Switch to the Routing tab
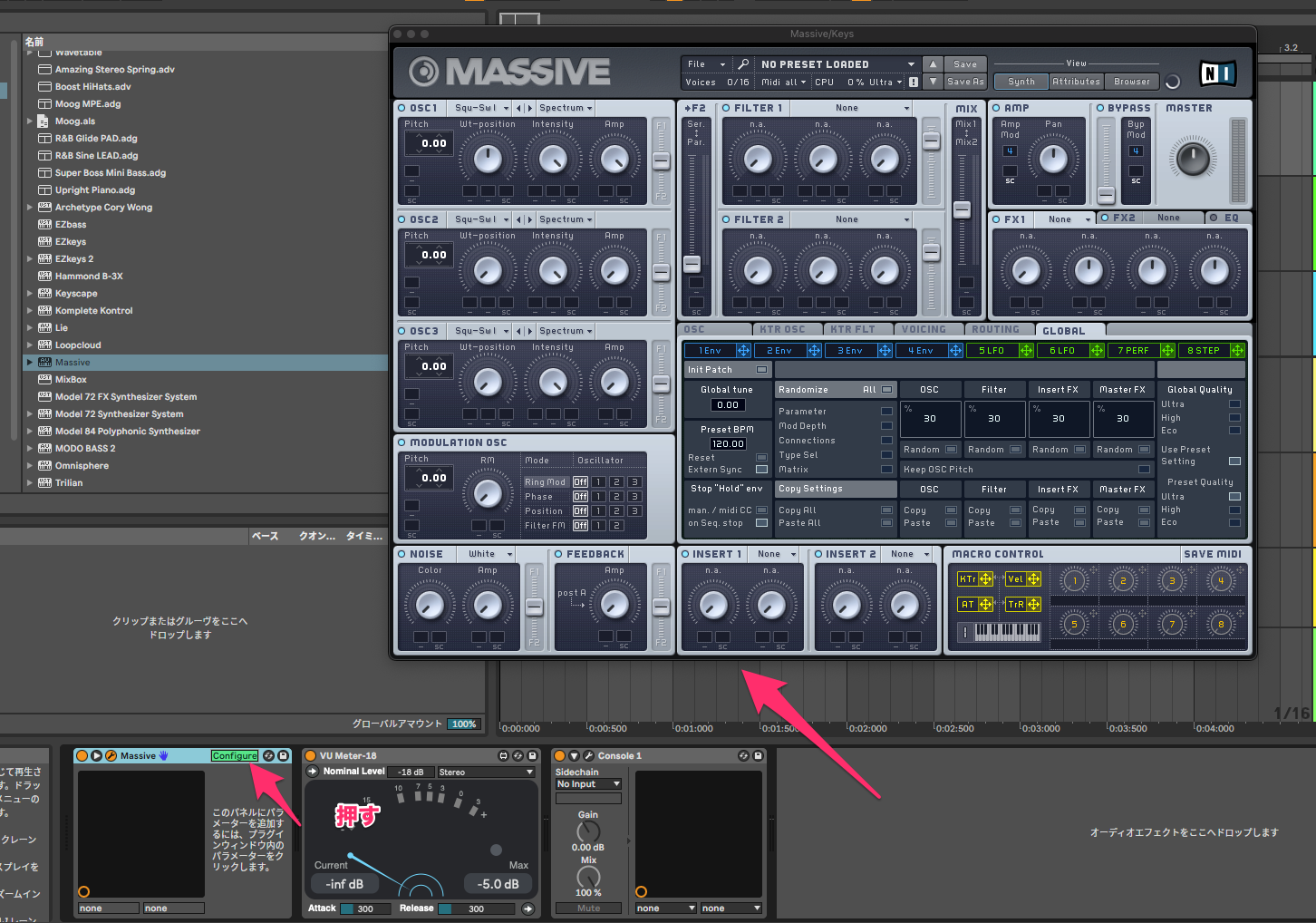Viewport: 1316px width, 923px height. [x=995, y=330]
